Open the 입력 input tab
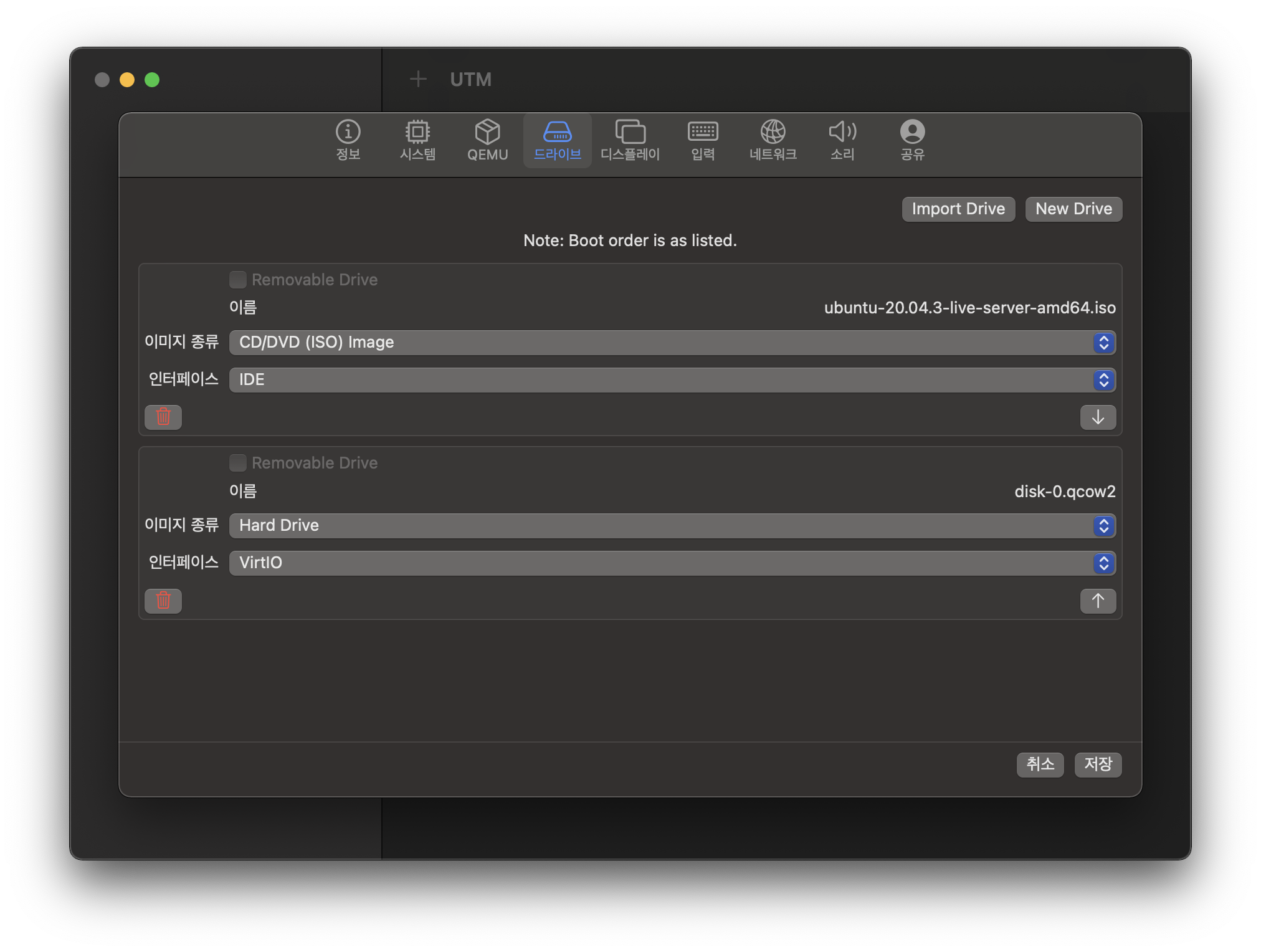 click(x=703, y=140)
